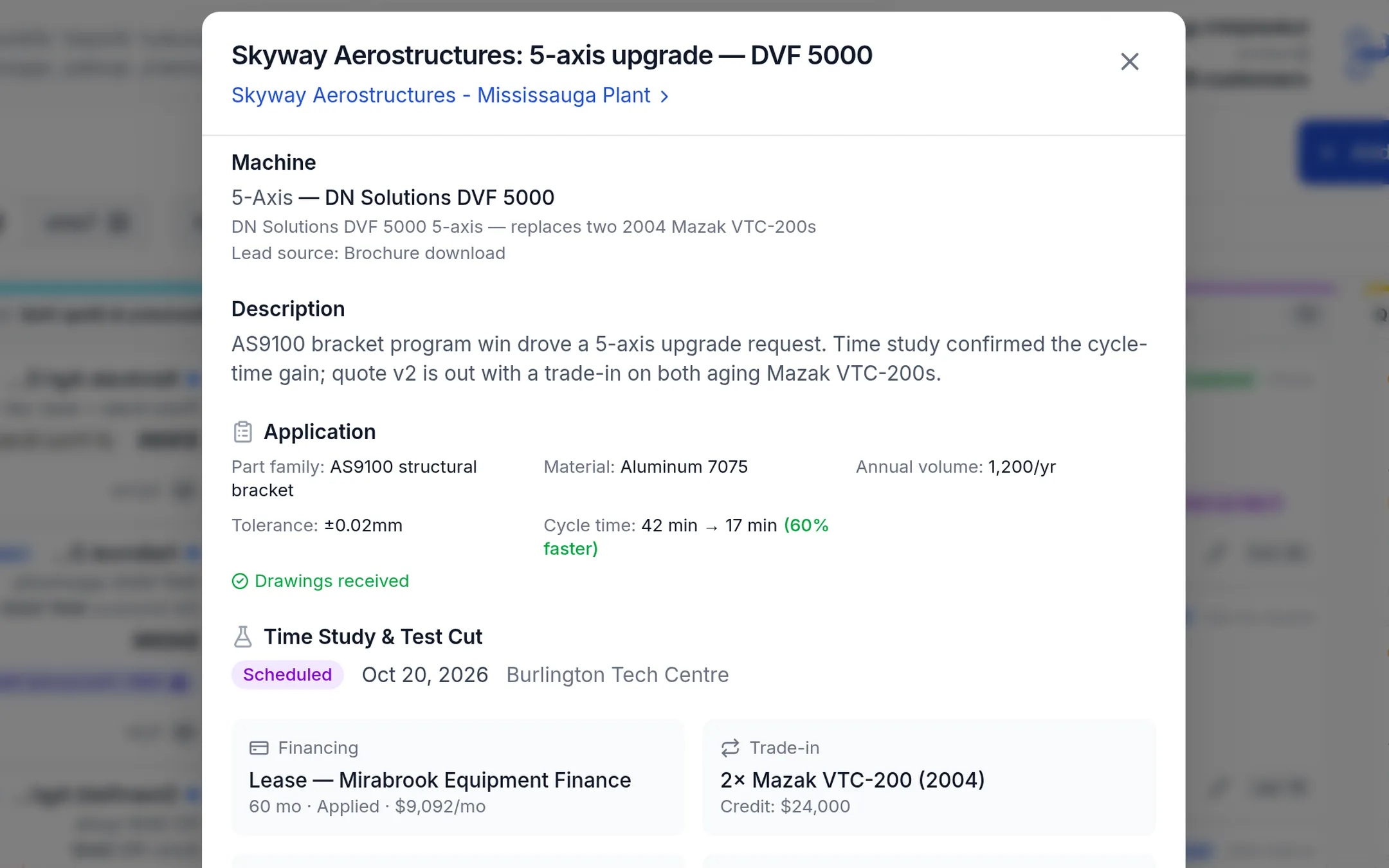1389x868 pixels.
Task: Click the Scheduled status badge
Action: tap(287, 674)
